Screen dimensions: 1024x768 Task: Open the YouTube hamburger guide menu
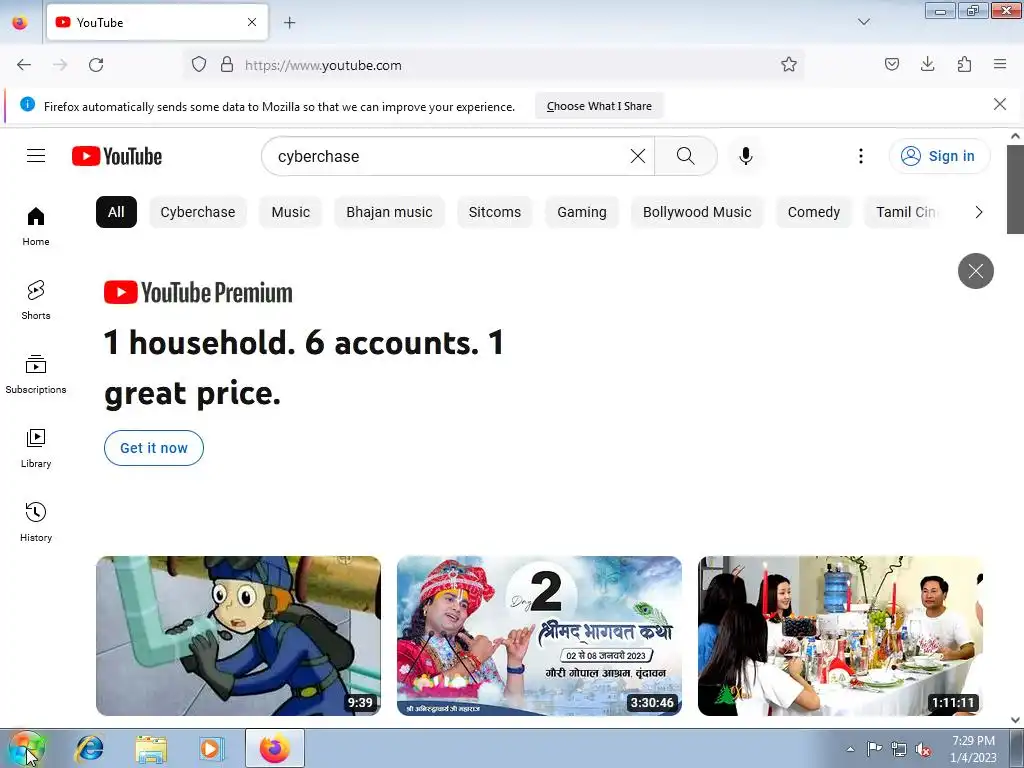point(36,155)
